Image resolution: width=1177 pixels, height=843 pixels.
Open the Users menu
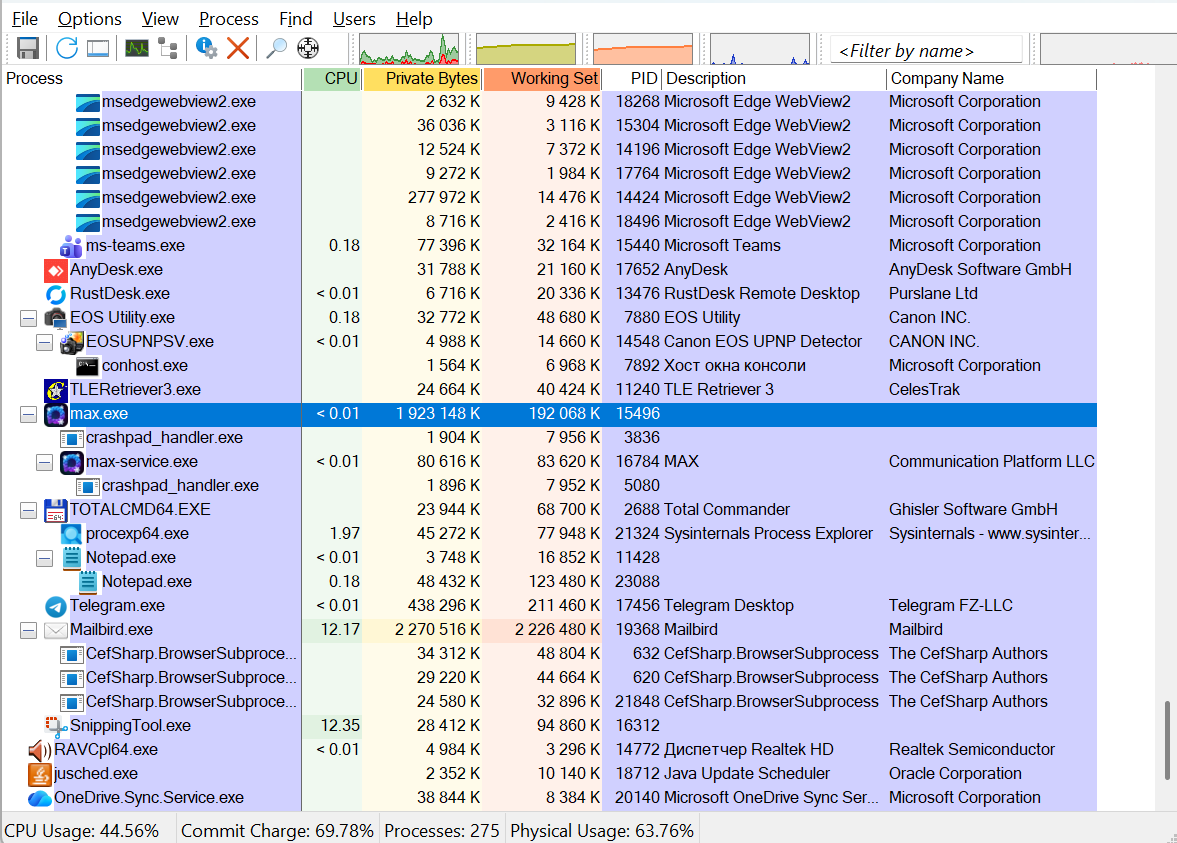(x=354, y=19)
